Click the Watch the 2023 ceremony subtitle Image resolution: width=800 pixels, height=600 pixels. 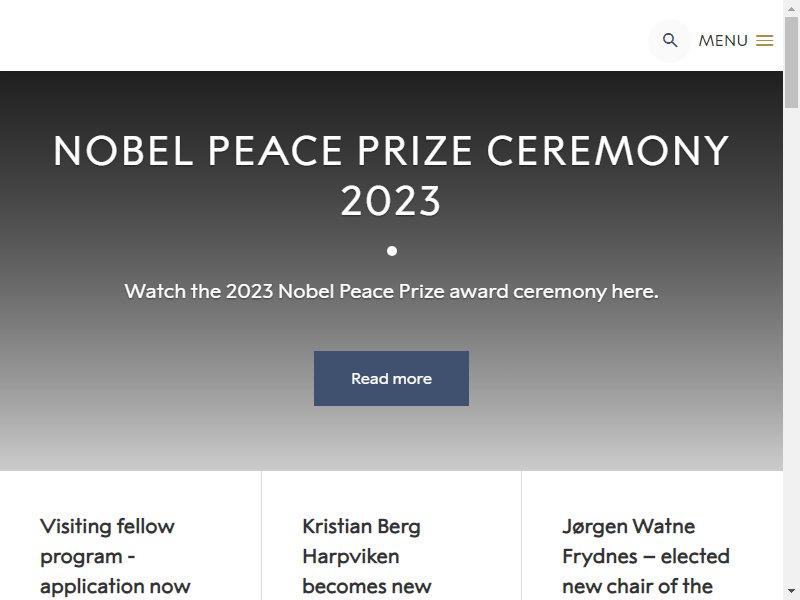[x=391, y=292]
